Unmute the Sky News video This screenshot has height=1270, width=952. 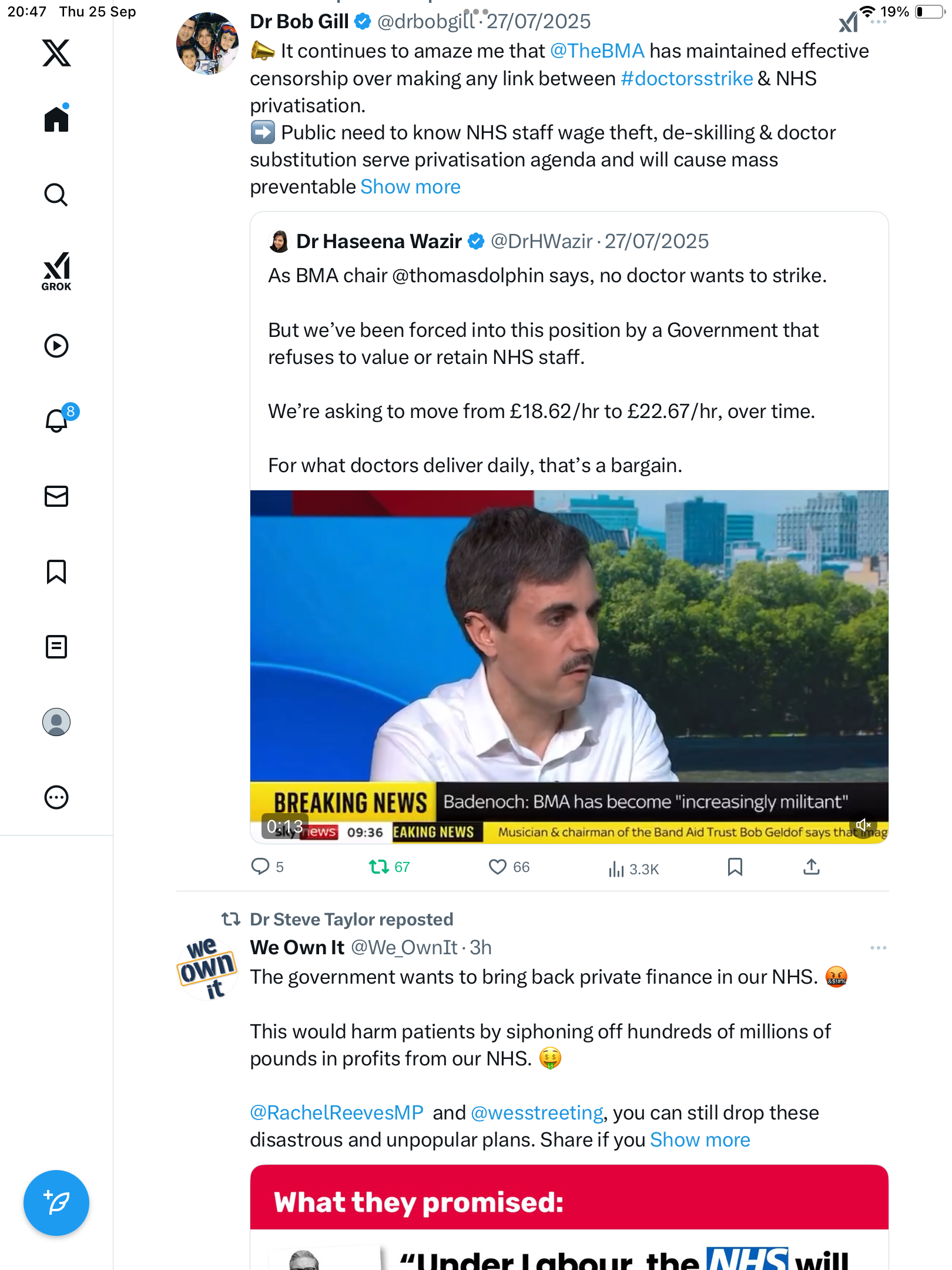(863, 825)
